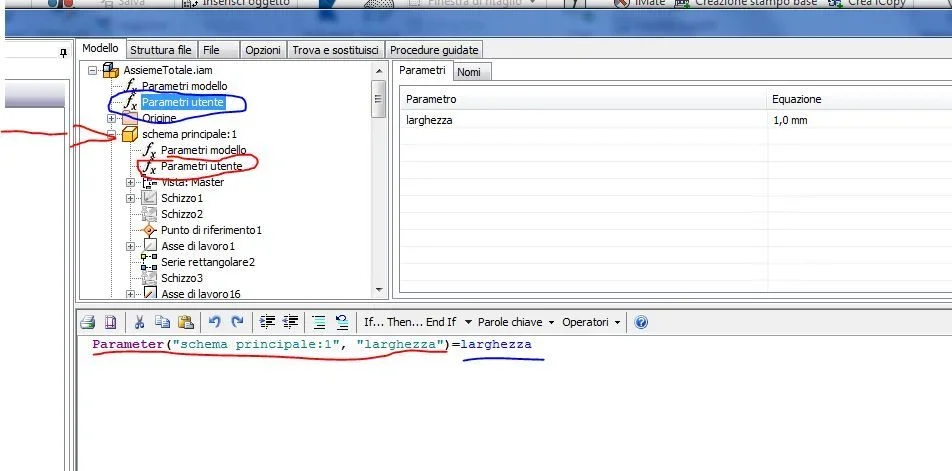The width and height of the screenshot is (952, 471).
Task: Expand the Origine folder node
Action: (x=112, y=118)
